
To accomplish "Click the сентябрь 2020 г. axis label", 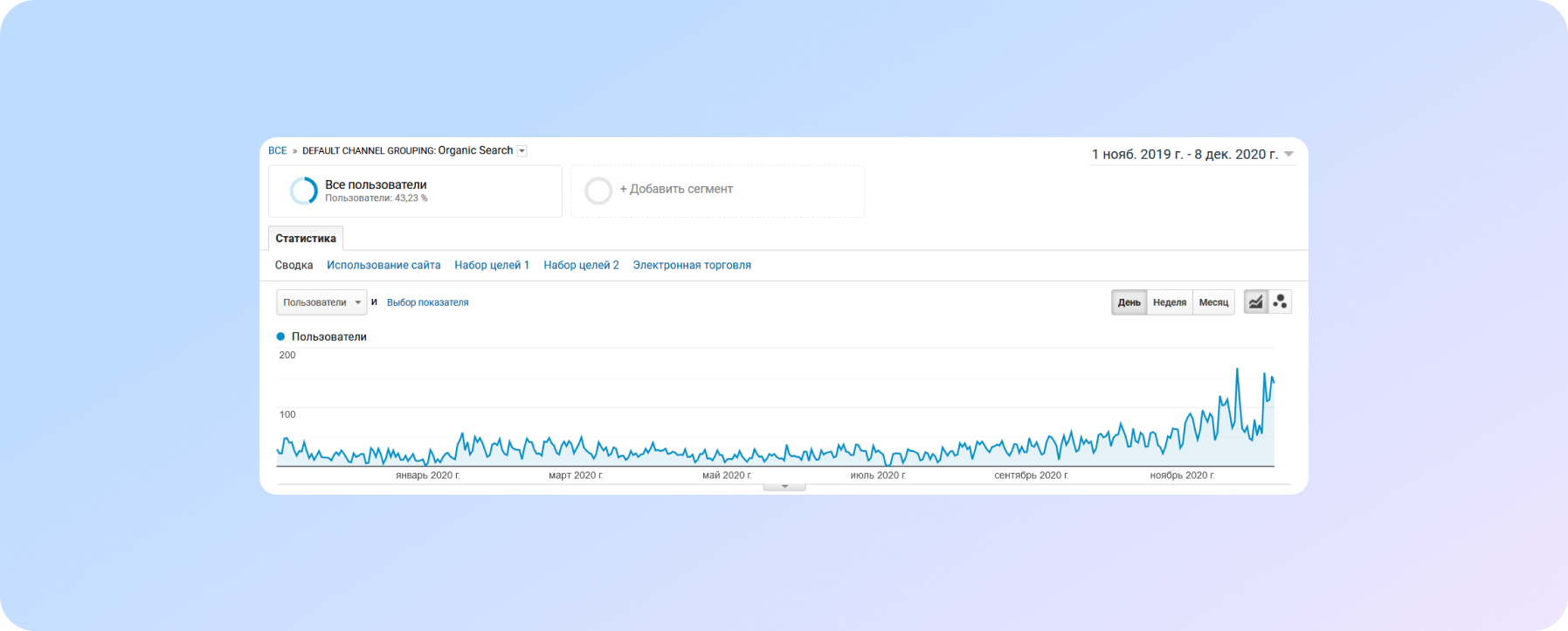I will pos(1031,475).
